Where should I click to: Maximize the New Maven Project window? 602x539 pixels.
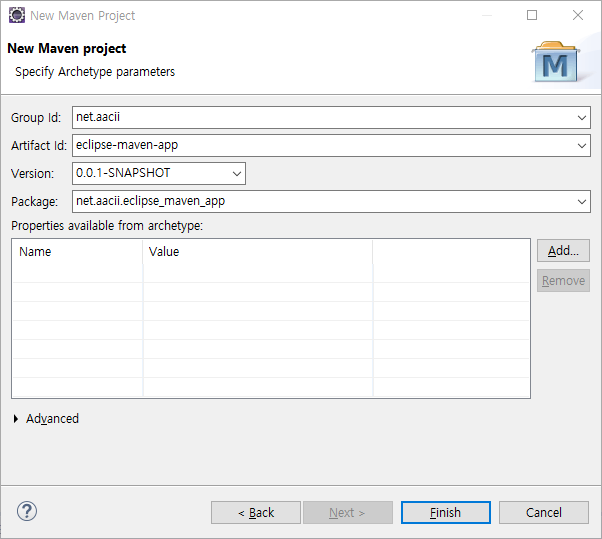pyautogui.click(x=532, y=15)
